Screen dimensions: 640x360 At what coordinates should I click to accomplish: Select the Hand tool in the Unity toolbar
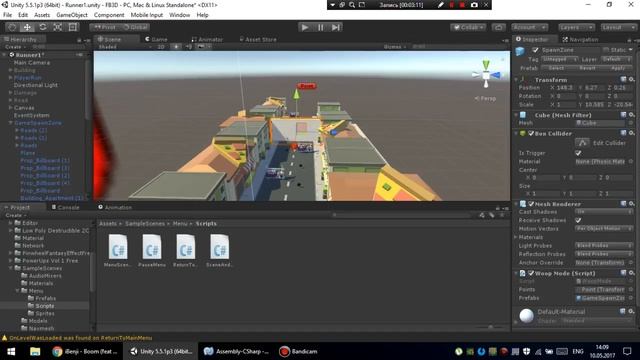(12, 27)
